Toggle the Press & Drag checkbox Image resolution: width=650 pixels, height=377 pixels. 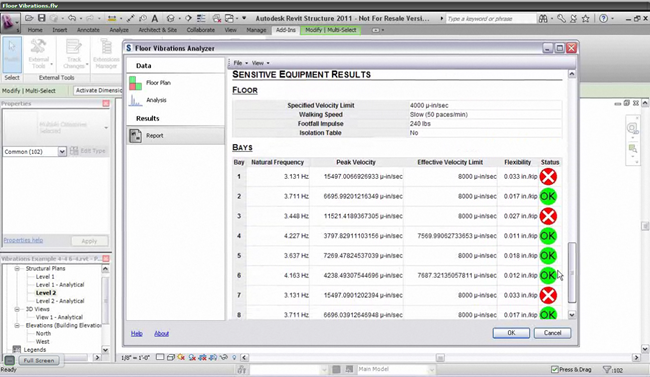(x=555, y=370)
